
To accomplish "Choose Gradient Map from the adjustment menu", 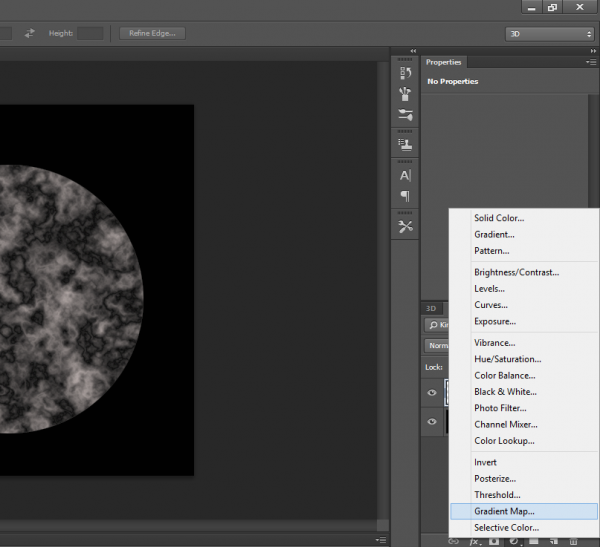I will tap(504, 511).
